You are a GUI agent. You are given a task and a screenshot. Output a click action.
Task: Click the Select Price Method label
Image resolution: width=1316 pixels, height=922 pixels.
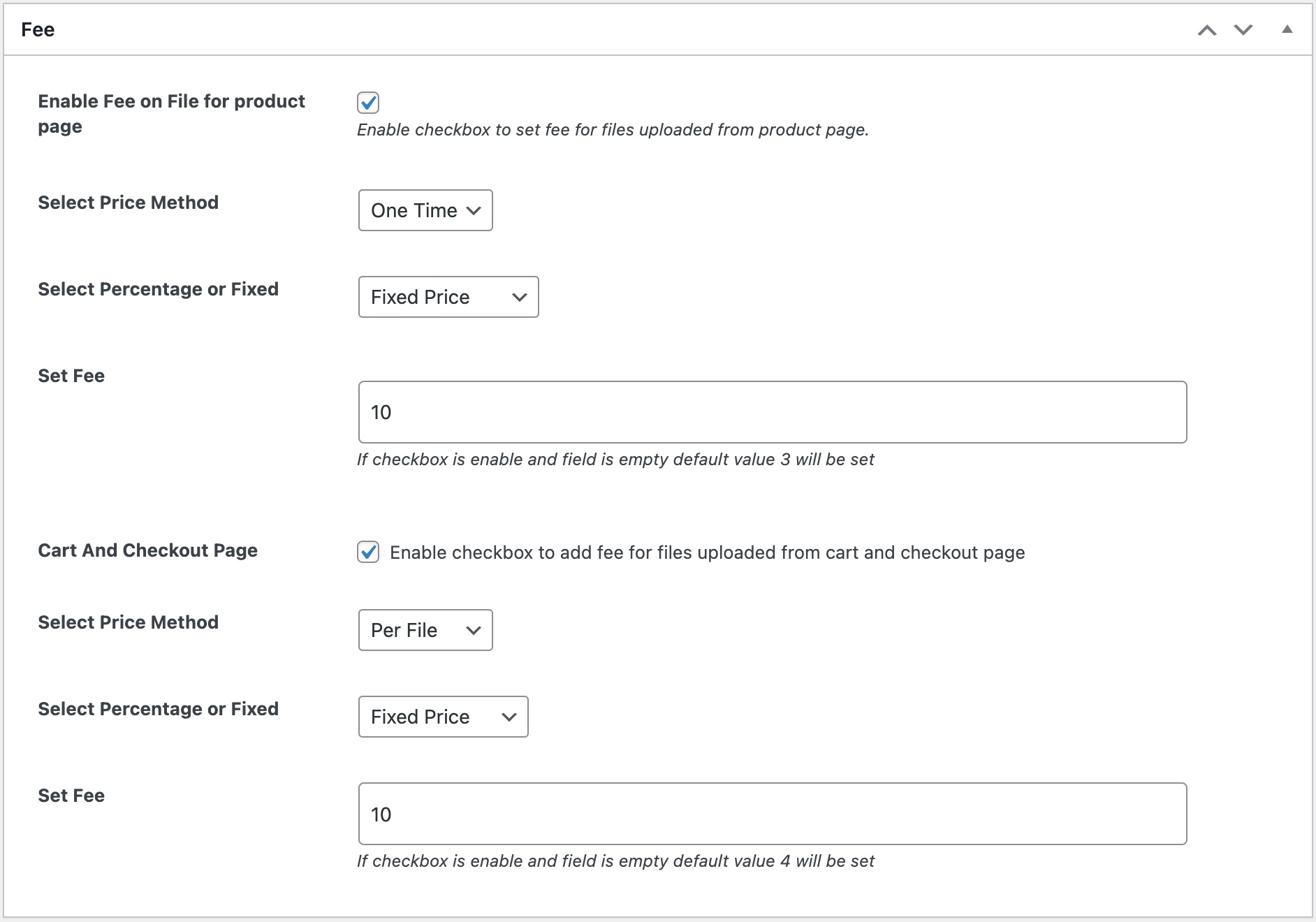click(128, 203)
